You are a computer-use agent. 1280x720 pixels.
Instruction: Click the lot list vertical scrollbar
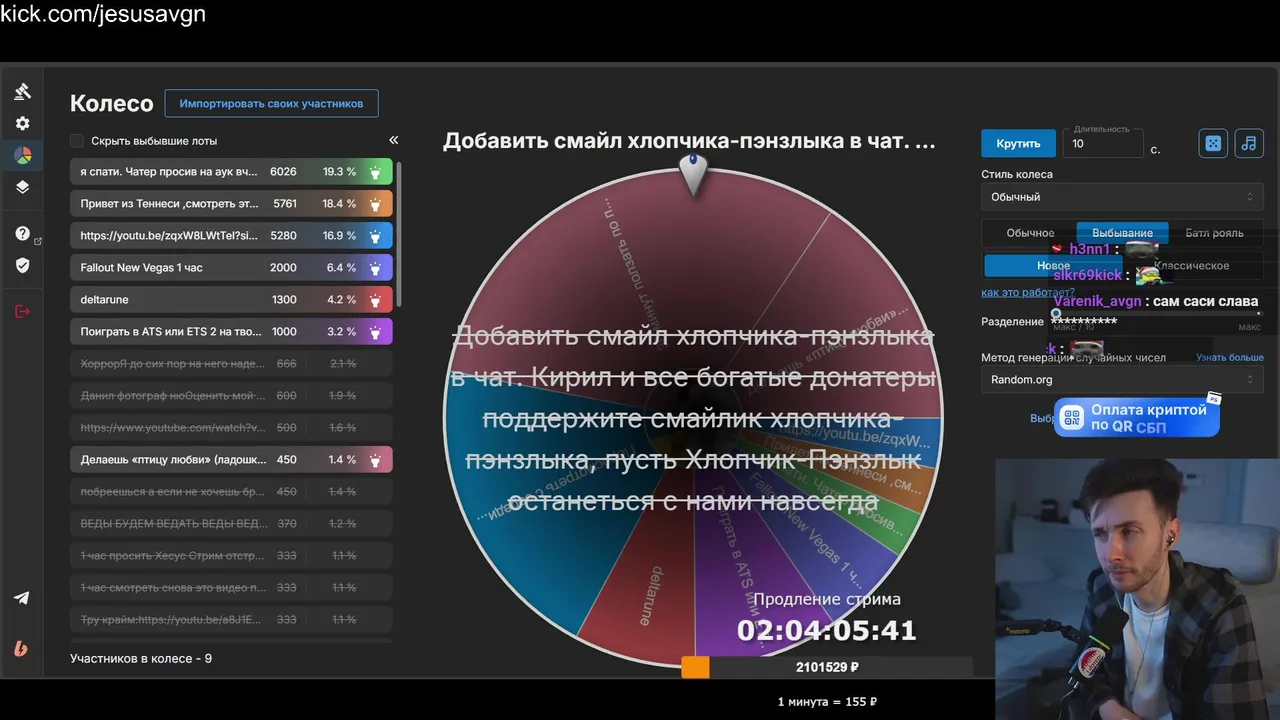(399, 235)
